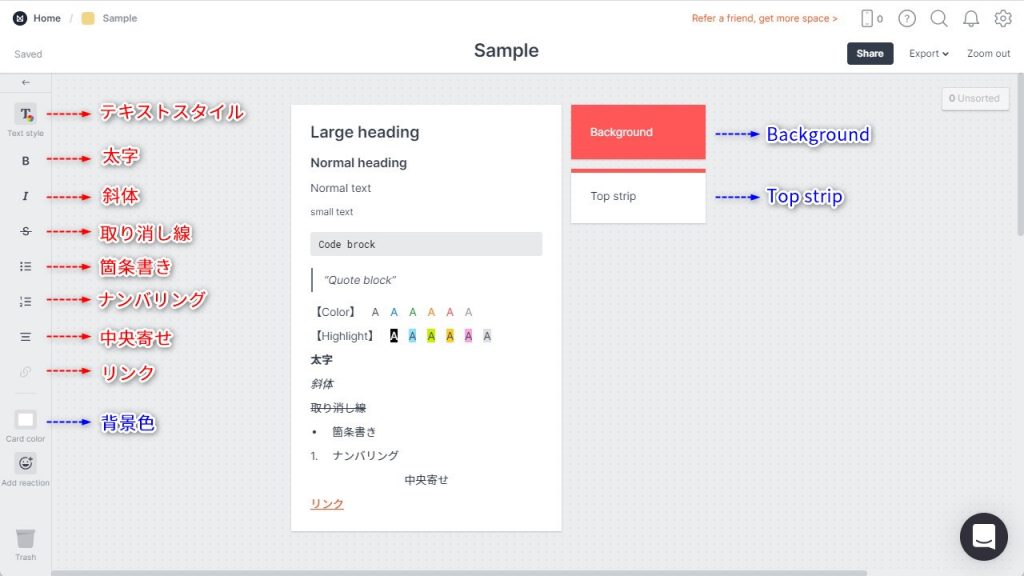Open the 0 Unsorted panel

point(975,99)
